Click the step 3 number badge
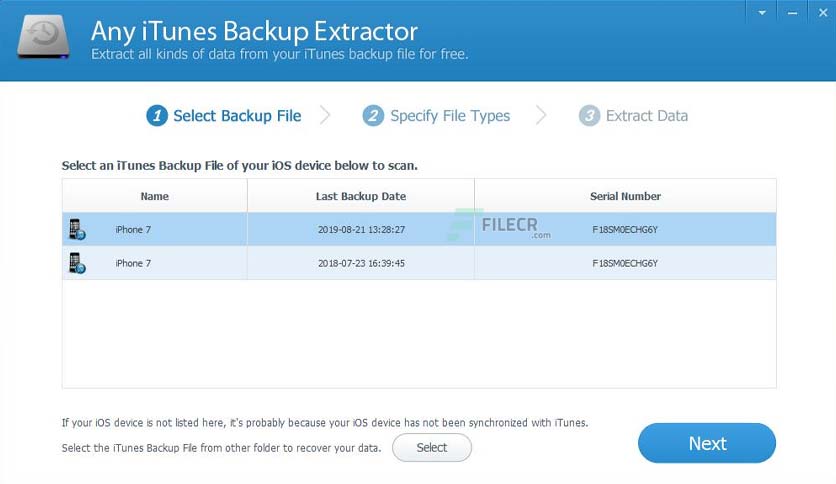The width and height of the screenshot is (836, 484). pos(589,116)
